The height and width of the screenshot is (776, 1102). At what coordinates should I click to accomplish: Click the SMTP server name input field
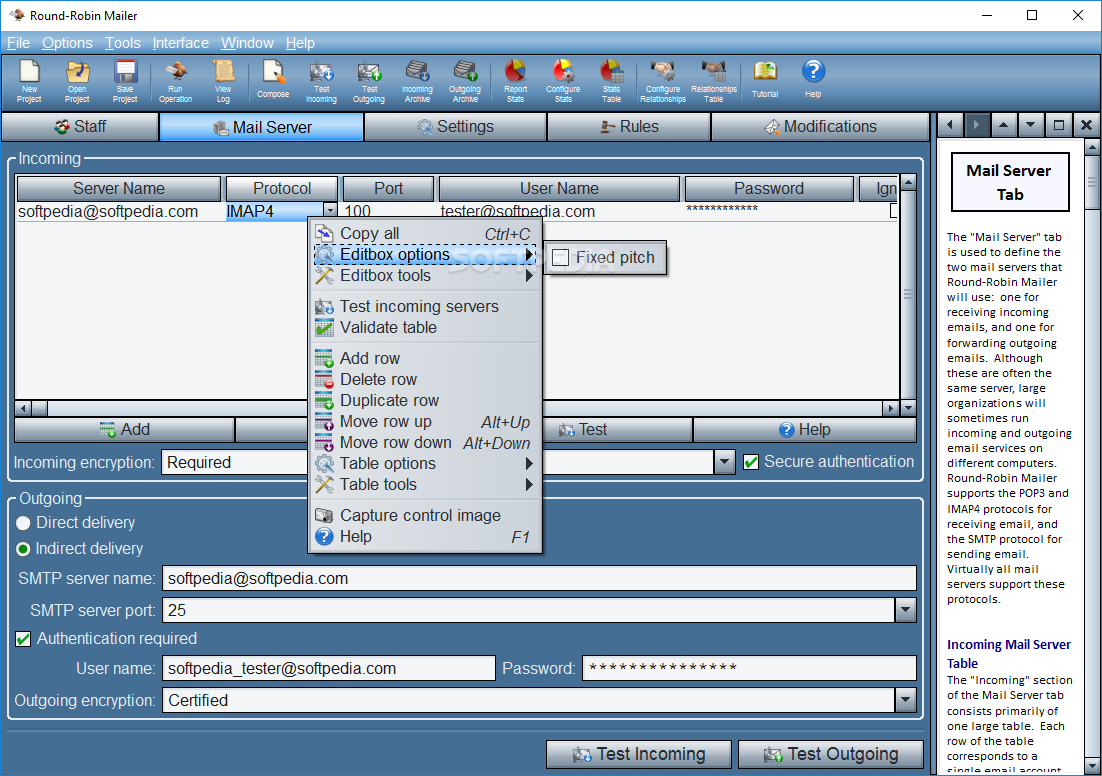click(539, 578)
